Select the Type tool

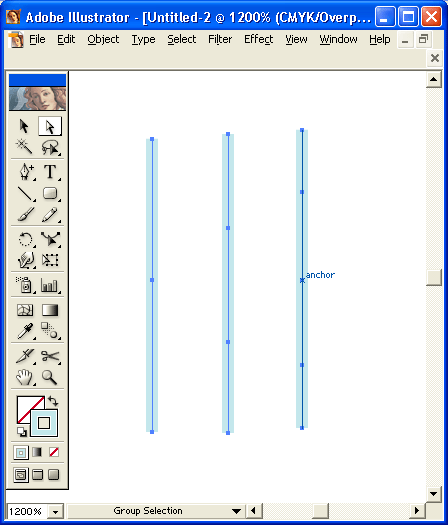[50, 172]
